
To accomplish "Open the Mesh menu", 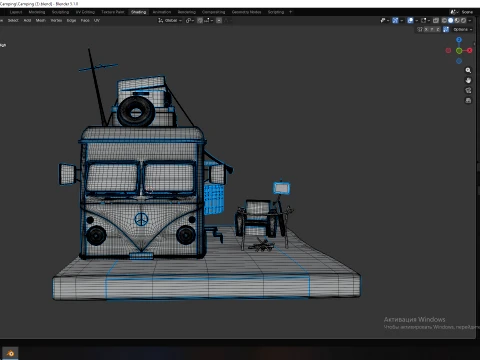I will pyautogui.click(x=41, y=20).
